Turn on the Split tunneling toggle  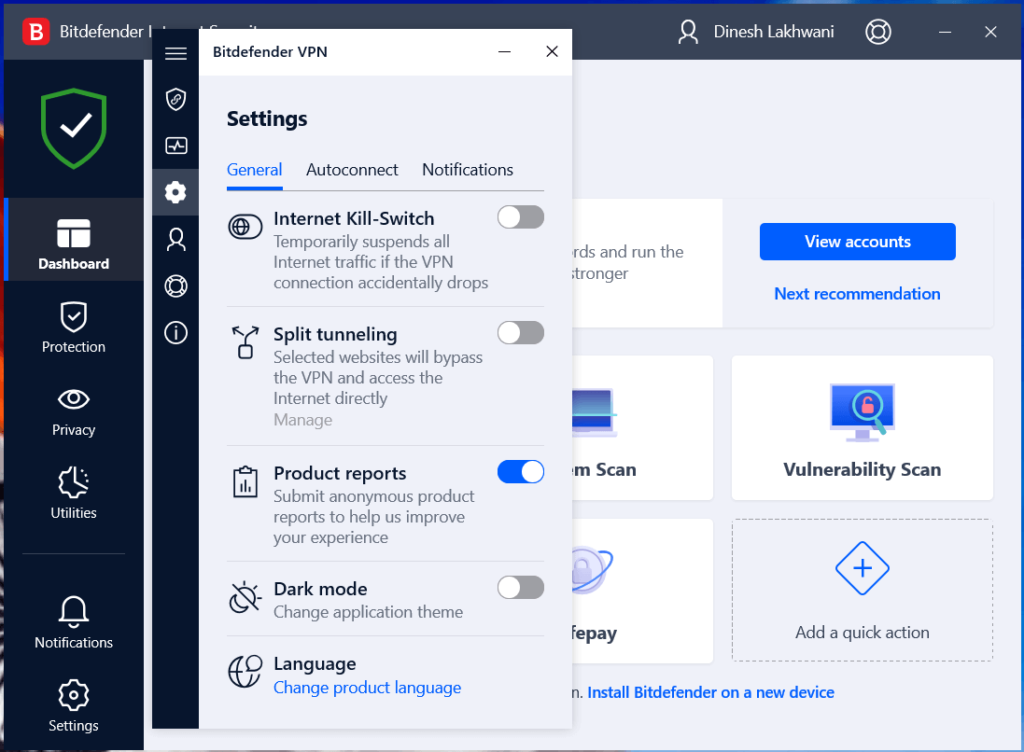pyautogui.click(x=520, y=333)
